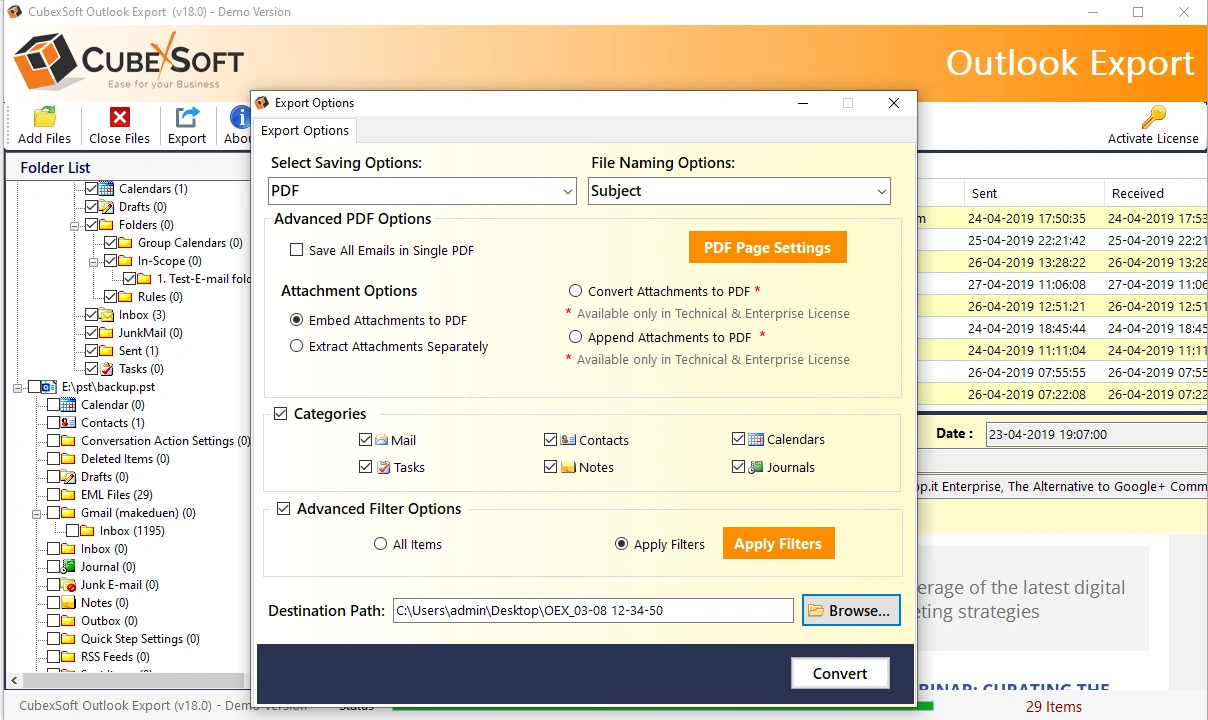Enable Save All Emails in Single PDF
This screenshot has height=720, width=1208.
pos(296,250)
